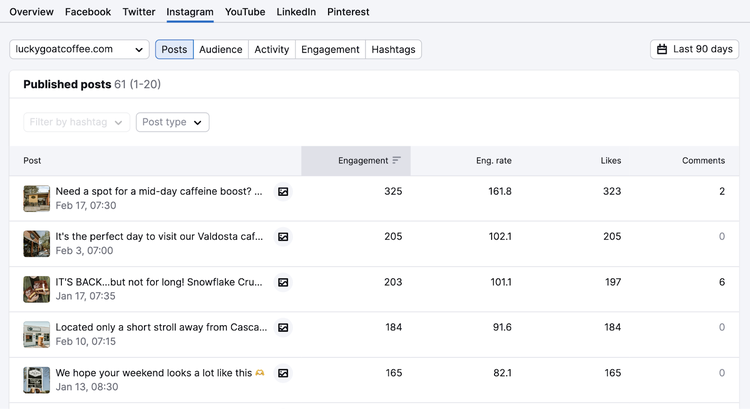Expand the Post type dropdown
The height and width of the screenshot is (409, 750).
pos(172,122)
